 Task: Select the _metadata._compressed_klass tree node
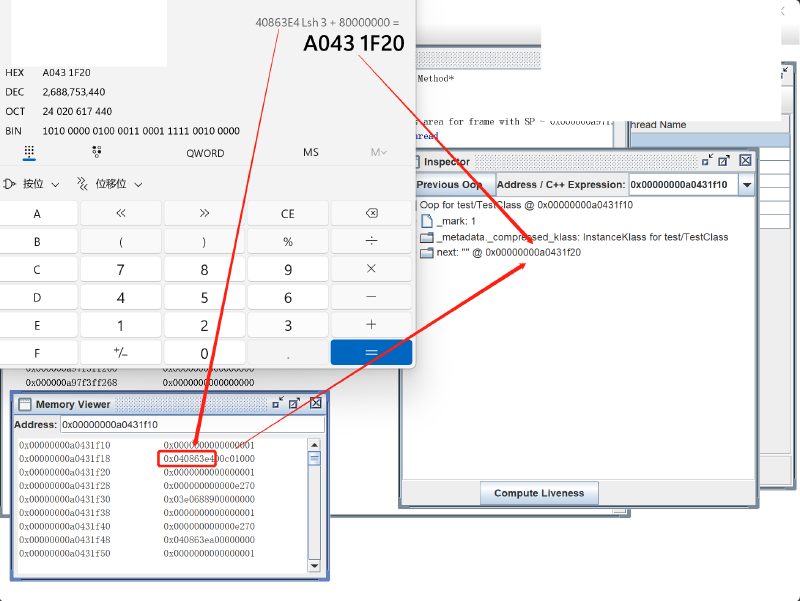click(582, 237)
